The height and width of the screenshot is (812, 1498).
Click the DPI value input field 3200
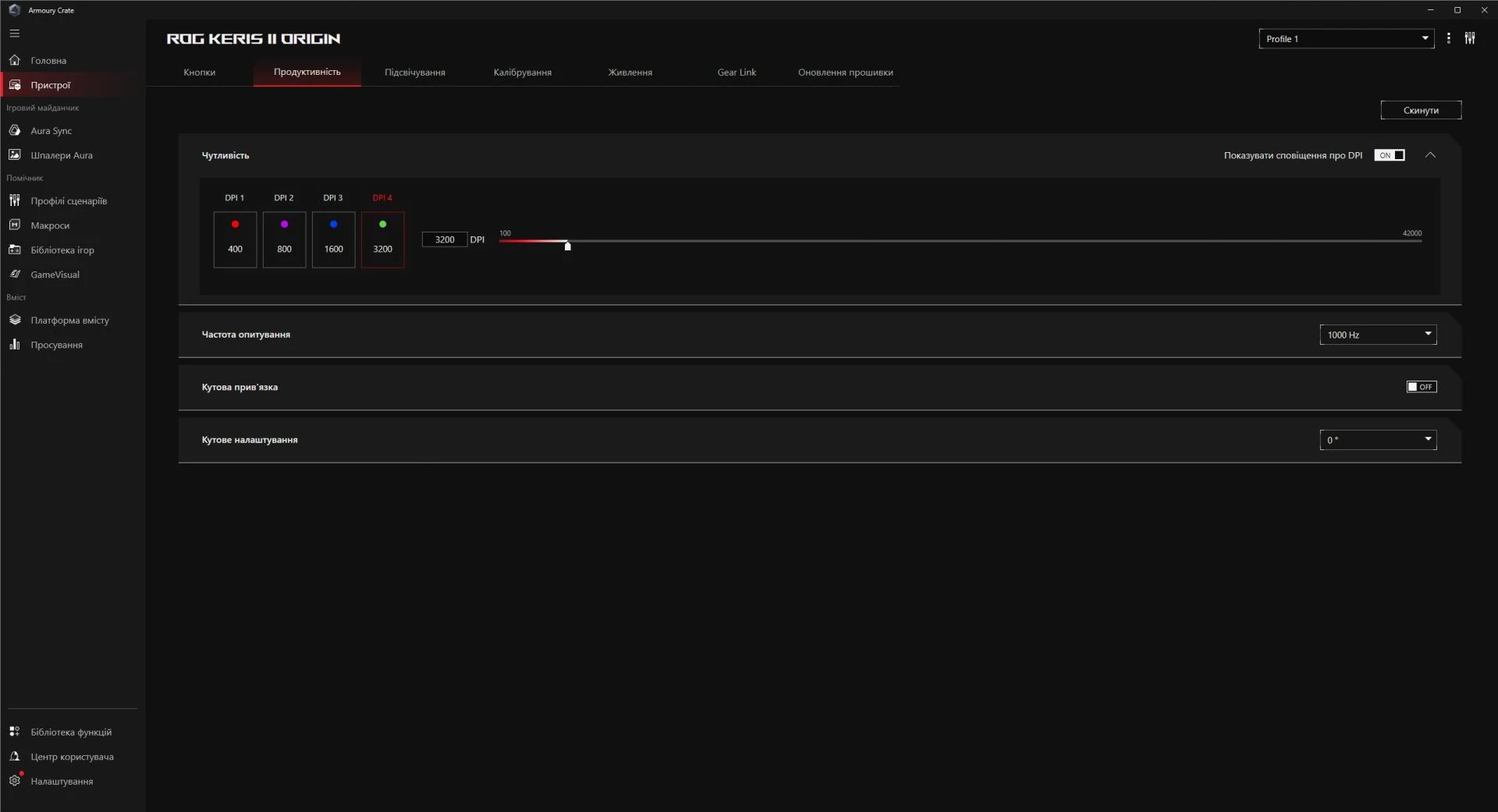point(445,239)
